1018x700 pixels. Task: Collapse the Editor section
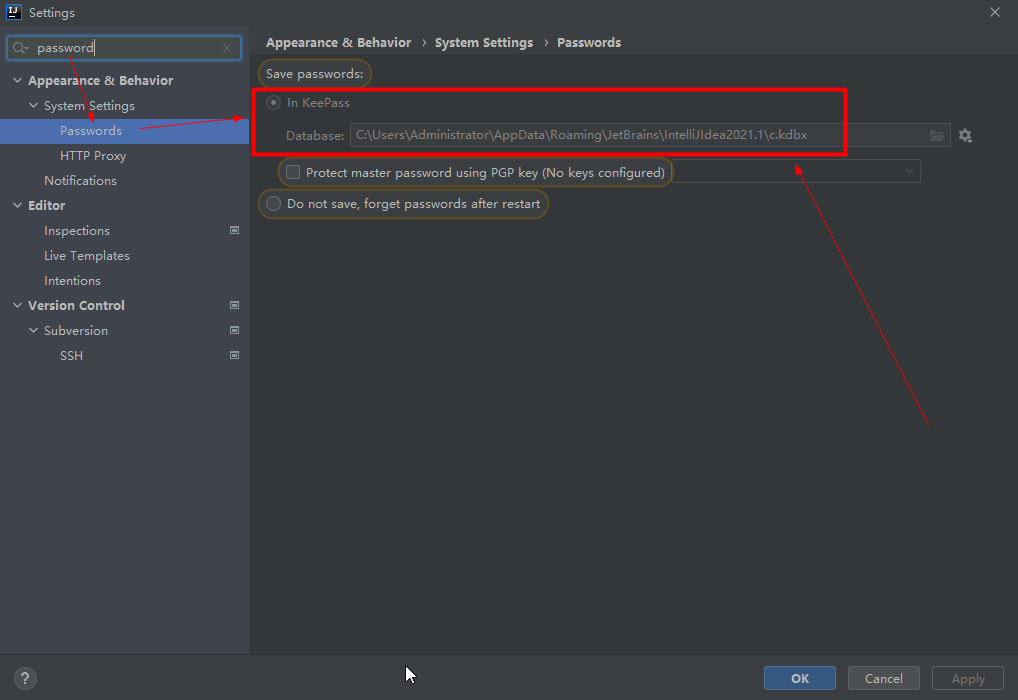(18, 205)
